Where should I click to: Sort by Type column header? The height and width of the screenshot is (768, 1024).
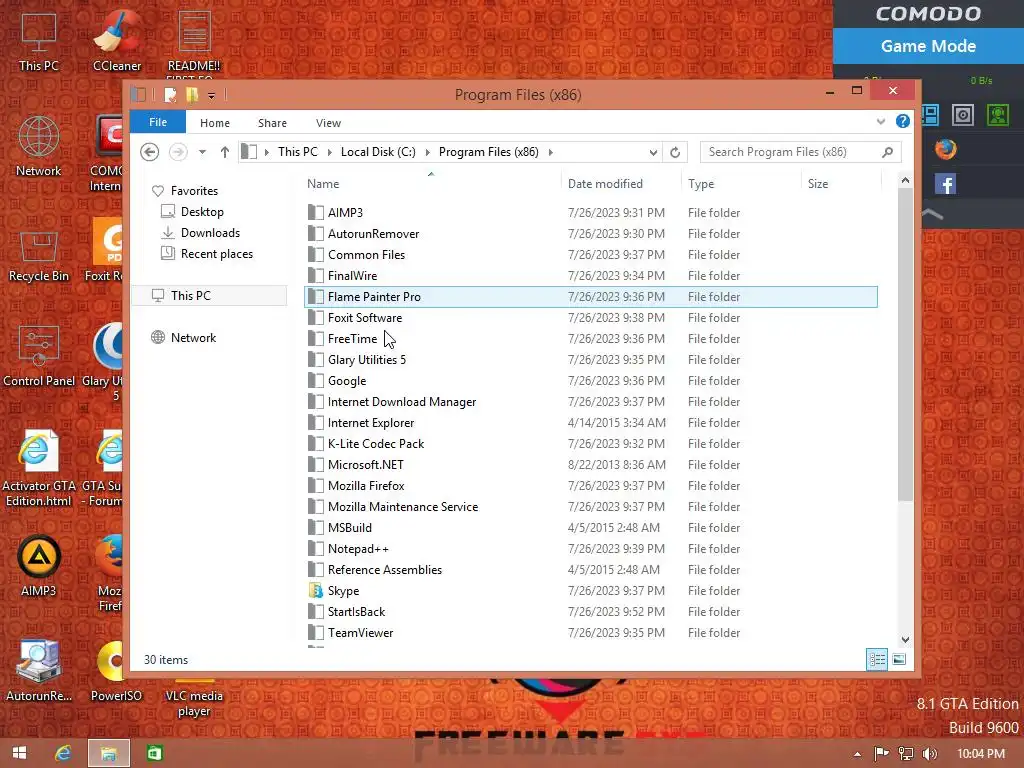coord(741,184)
